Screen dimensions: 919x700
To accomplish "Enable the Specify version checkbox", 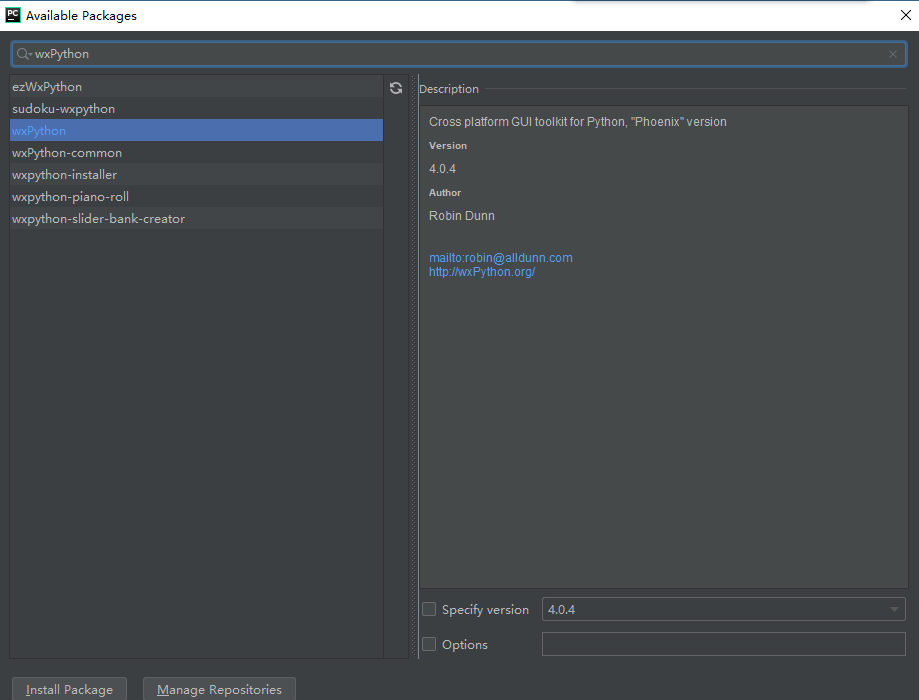I will coord(429,609).
